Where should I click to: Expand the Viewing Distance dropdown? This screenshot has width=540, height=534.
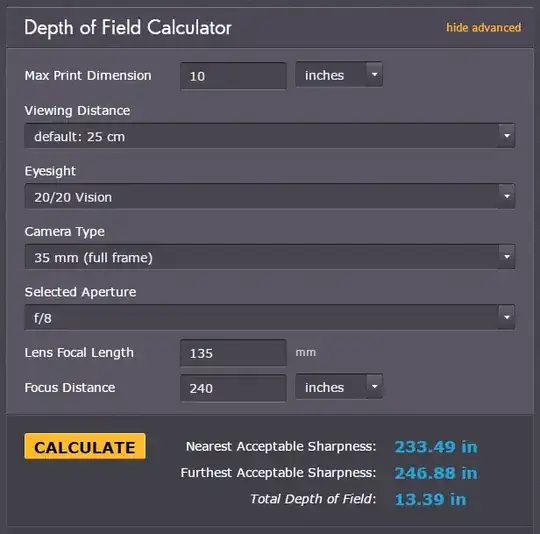[270, 136]
